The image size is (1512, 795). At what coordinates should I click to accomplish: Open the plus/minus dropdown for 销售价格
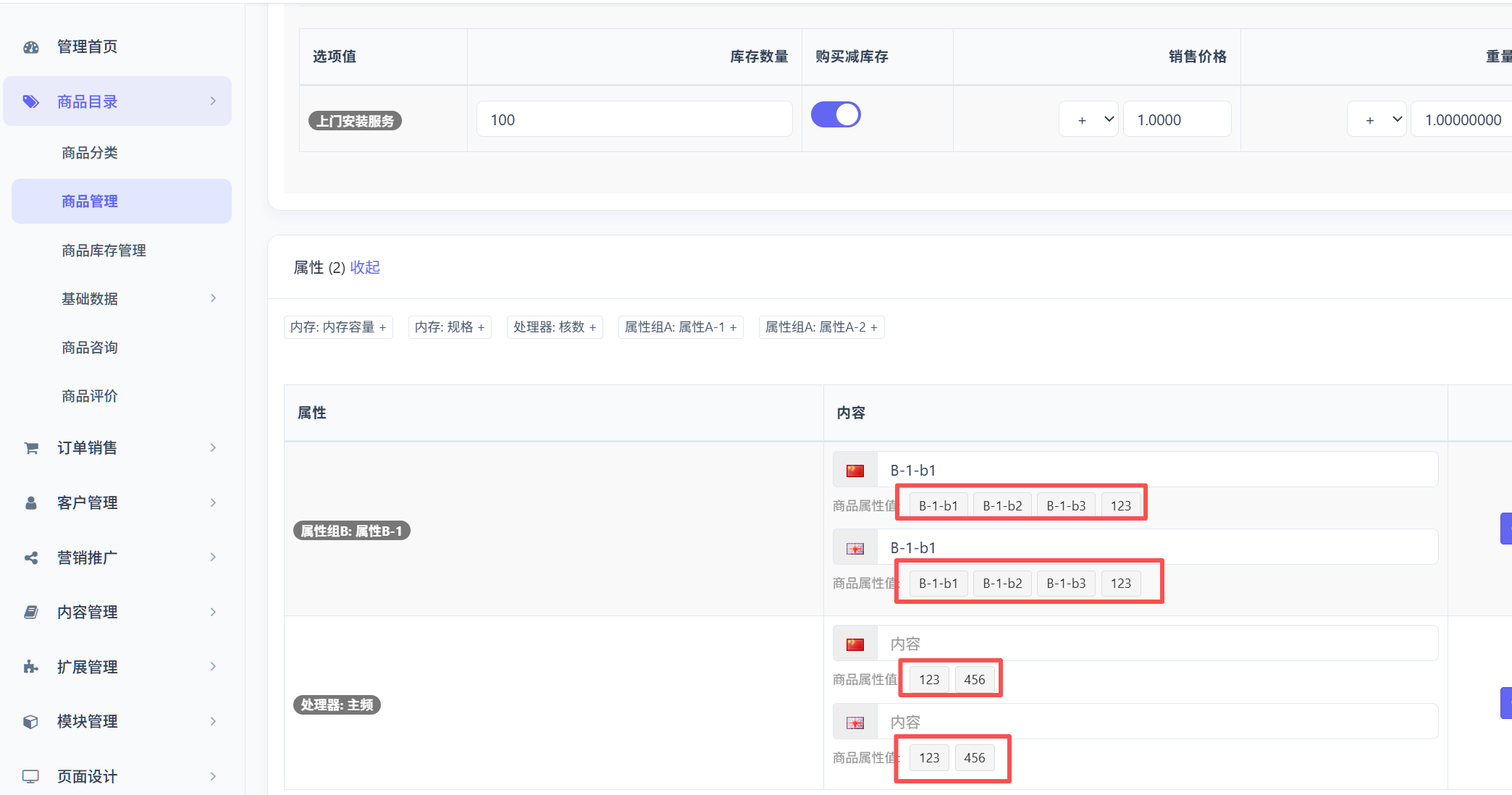pyautogui.click(x=1088, y=119)
